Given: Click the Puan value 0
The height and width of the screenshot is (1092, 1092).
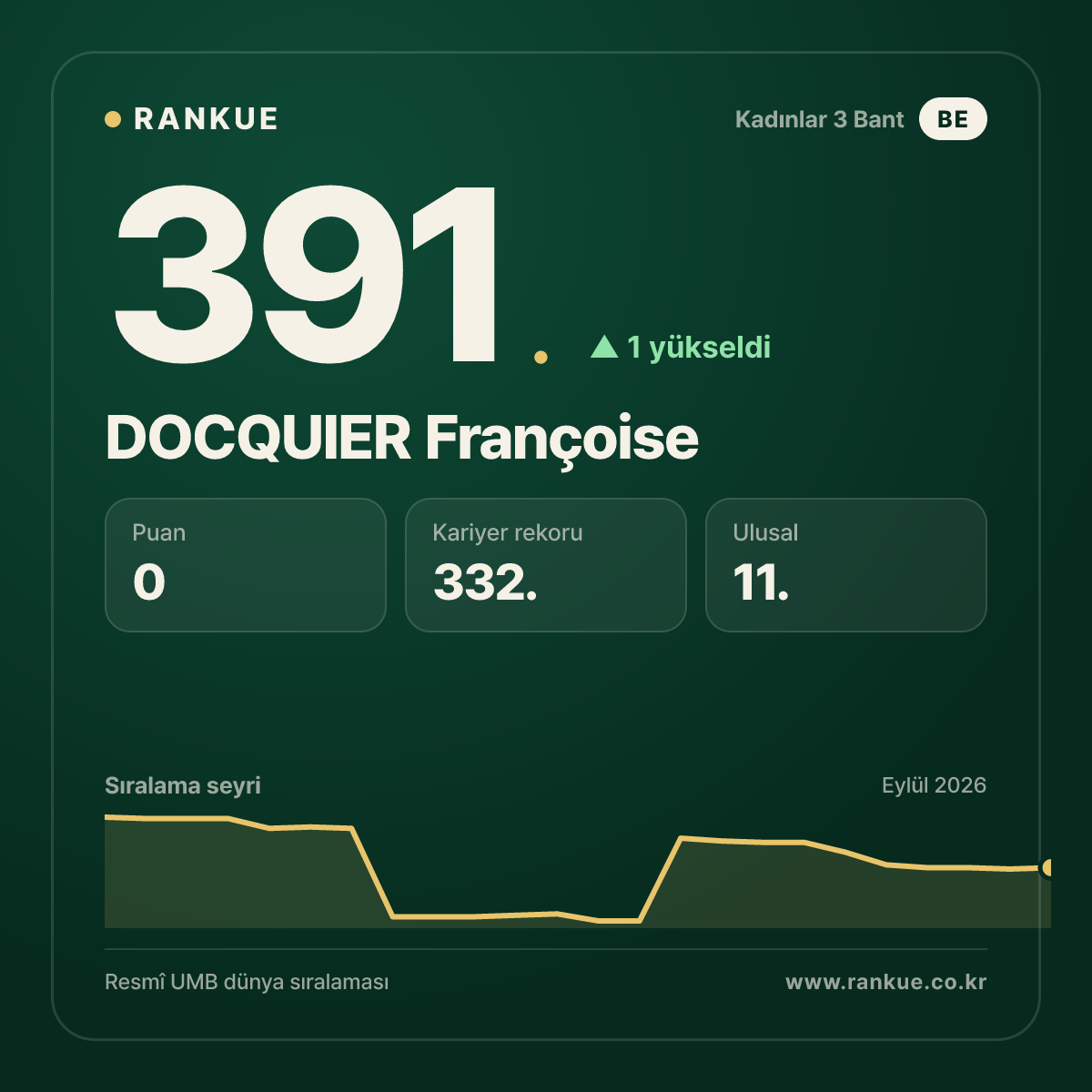Looking at the screenshot, I should pyautogui.click(x=149, y=582).
